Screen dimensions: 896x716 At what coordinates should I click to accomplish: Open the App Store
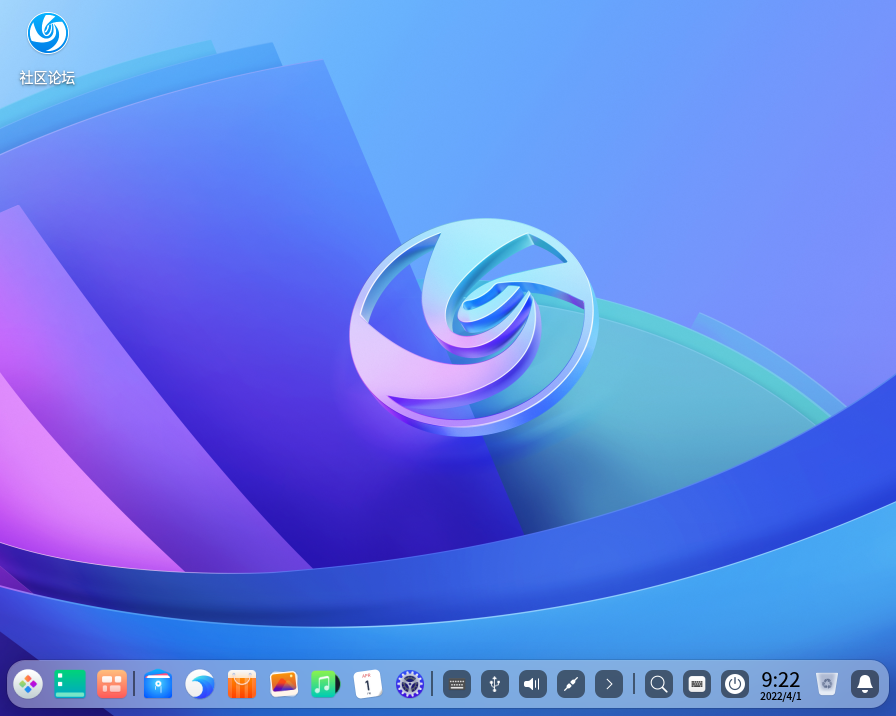[x=240, y=684]
